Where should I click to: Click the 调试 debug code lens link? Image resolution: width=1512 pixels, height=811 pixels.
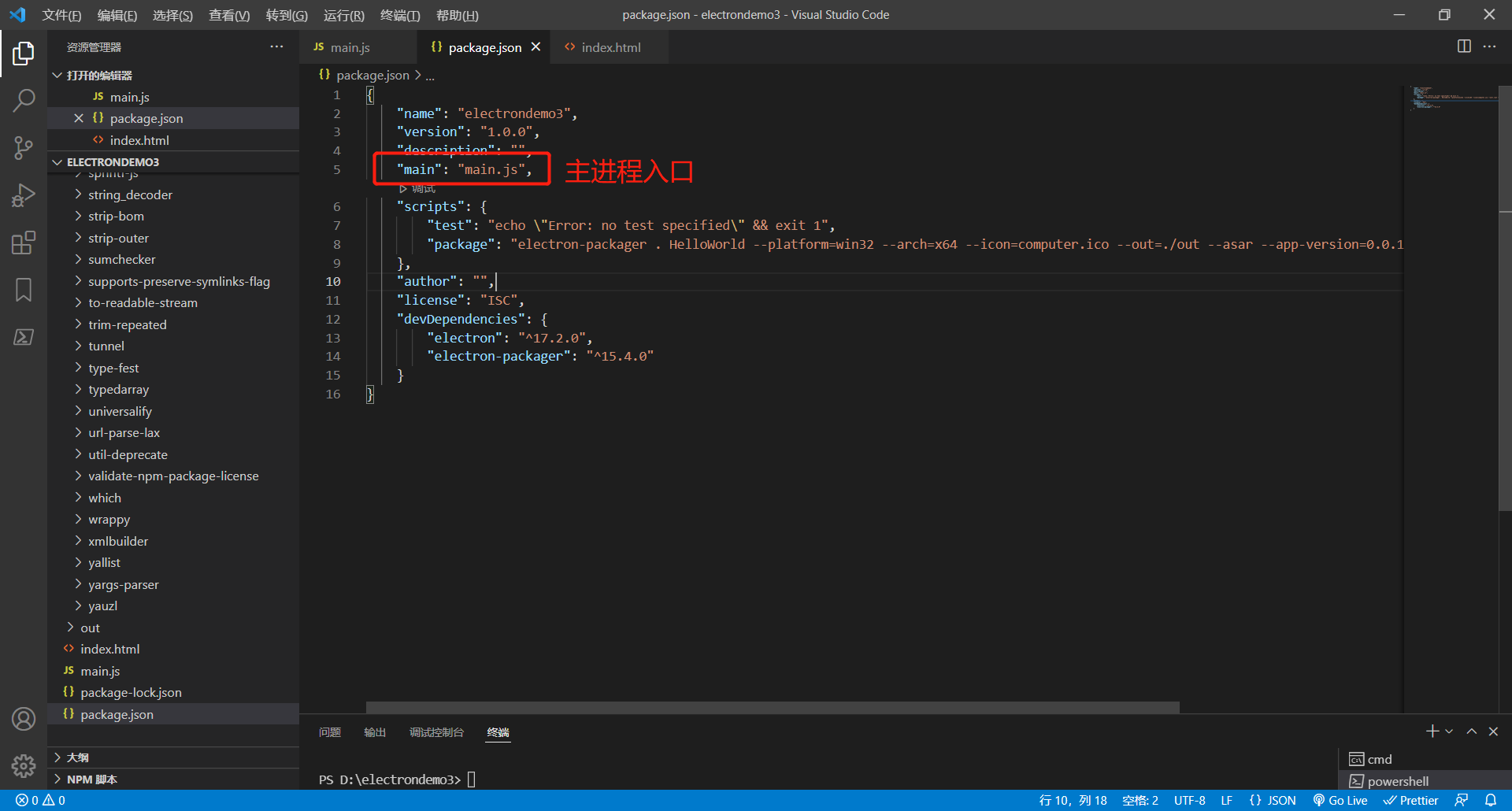coord(417,188)
